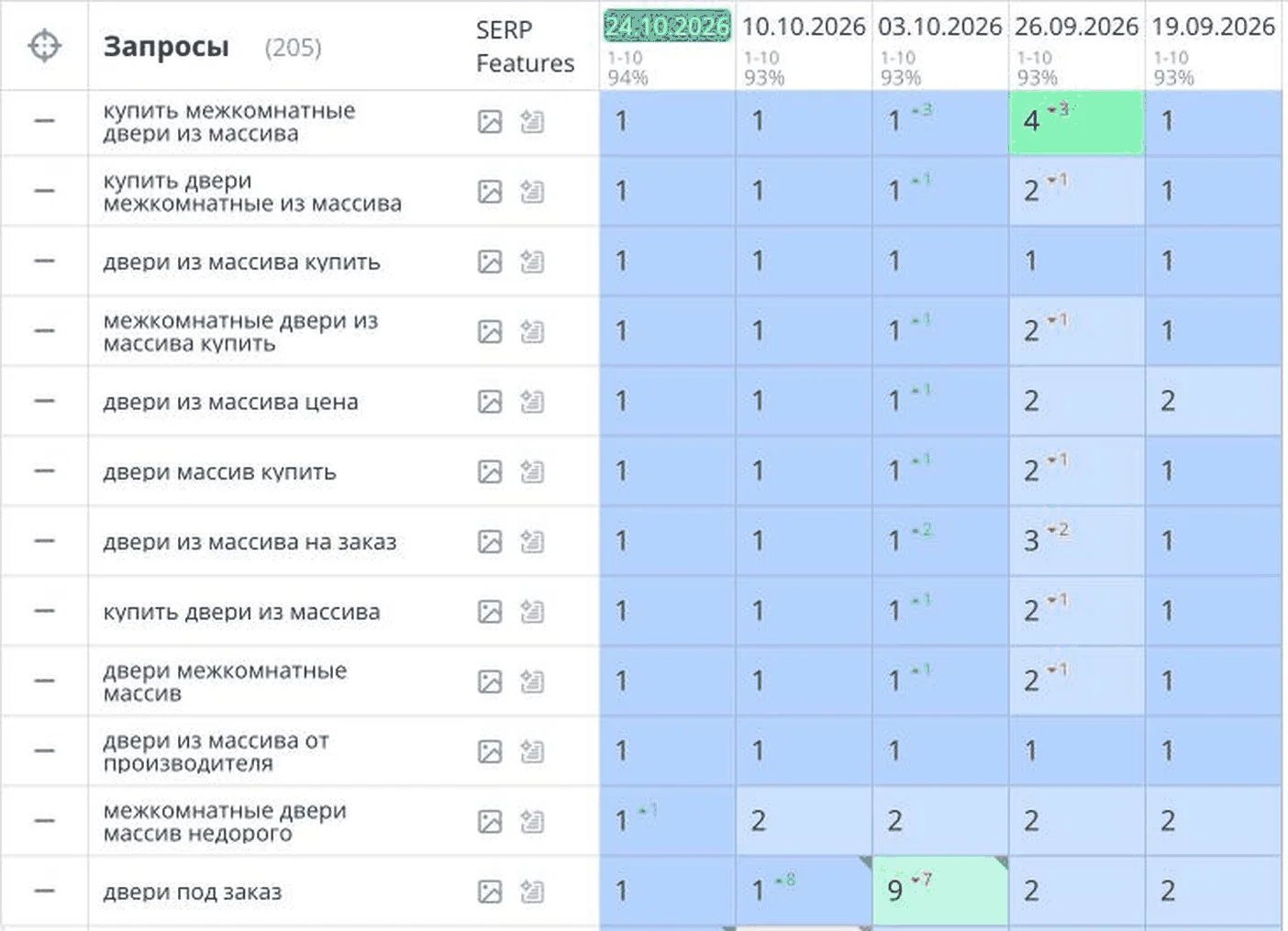Open query 'купить межкомнатные двери из массива'

pos(228,122)
